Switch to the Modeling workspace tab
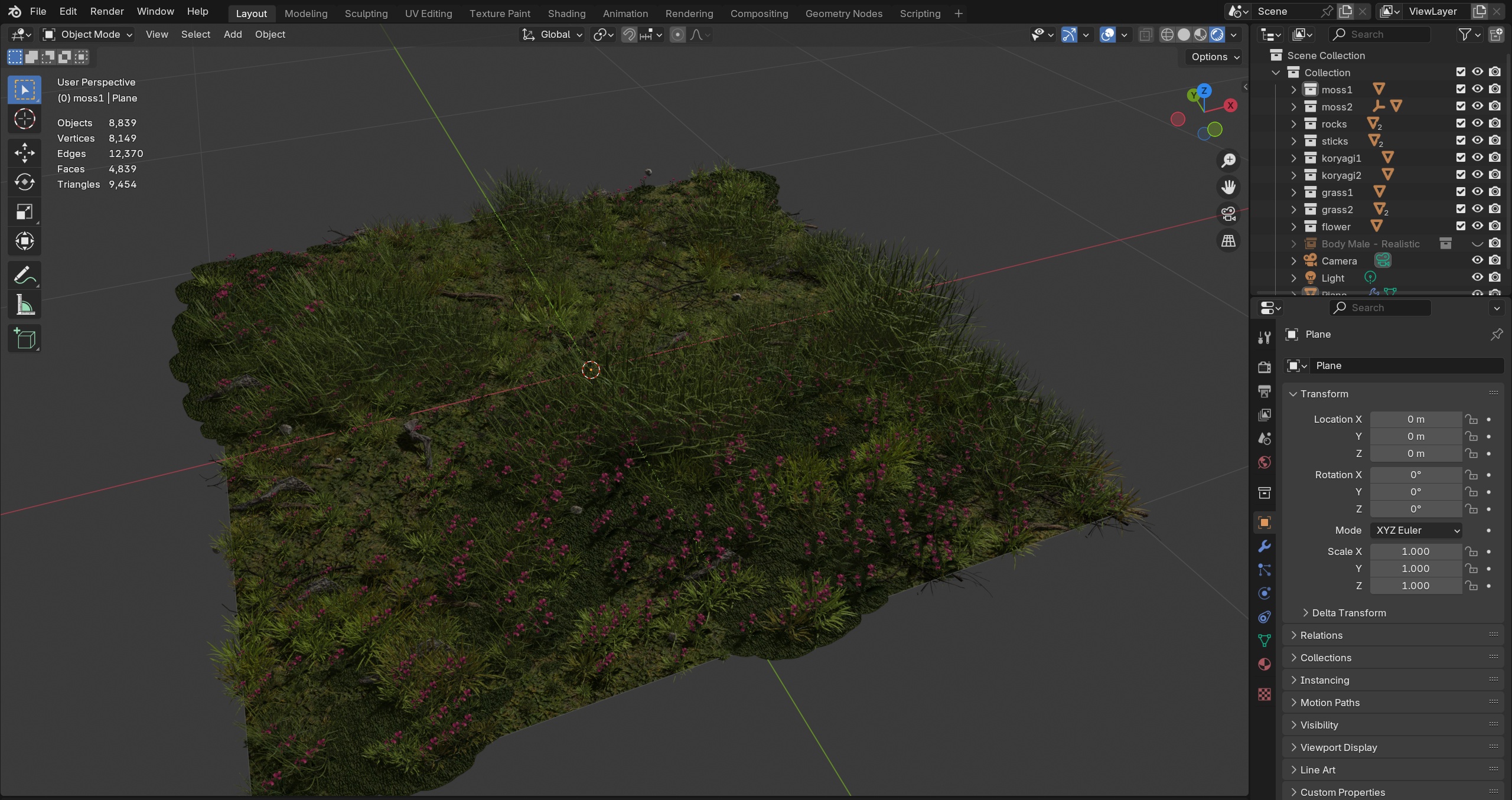 click(306, 13)
